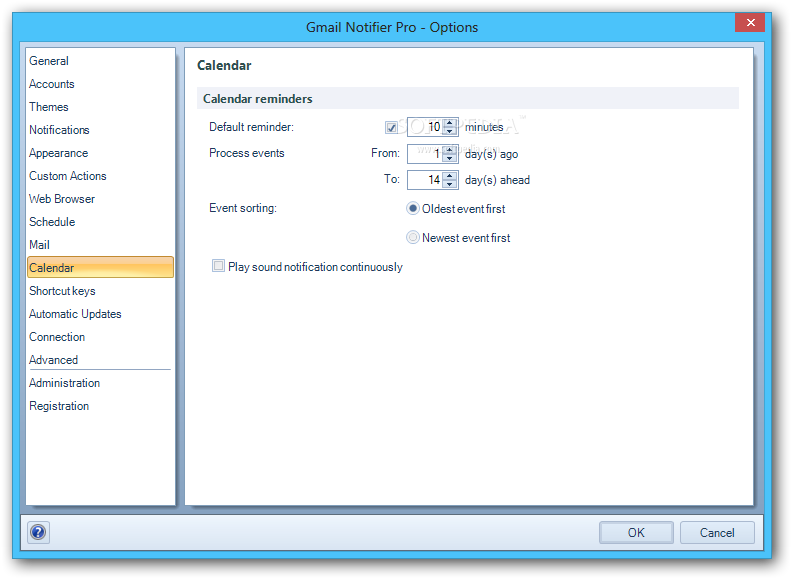792x579 pixels.
Task: Increase To days ahead value
Action: (x=450, y=175)
